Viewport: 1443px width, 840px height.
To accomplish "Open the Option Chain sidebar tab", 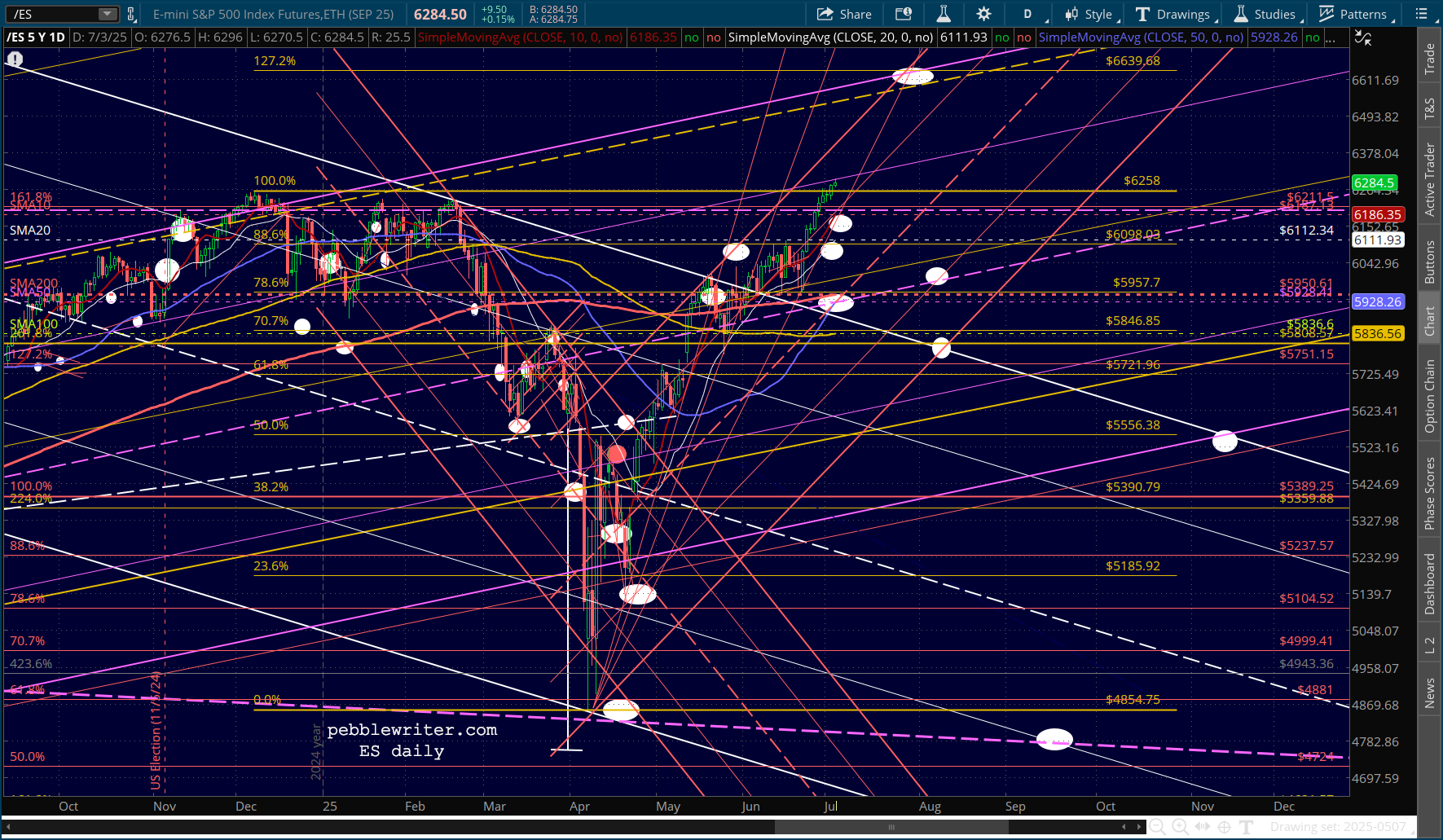I will (x=1429, y=396).
